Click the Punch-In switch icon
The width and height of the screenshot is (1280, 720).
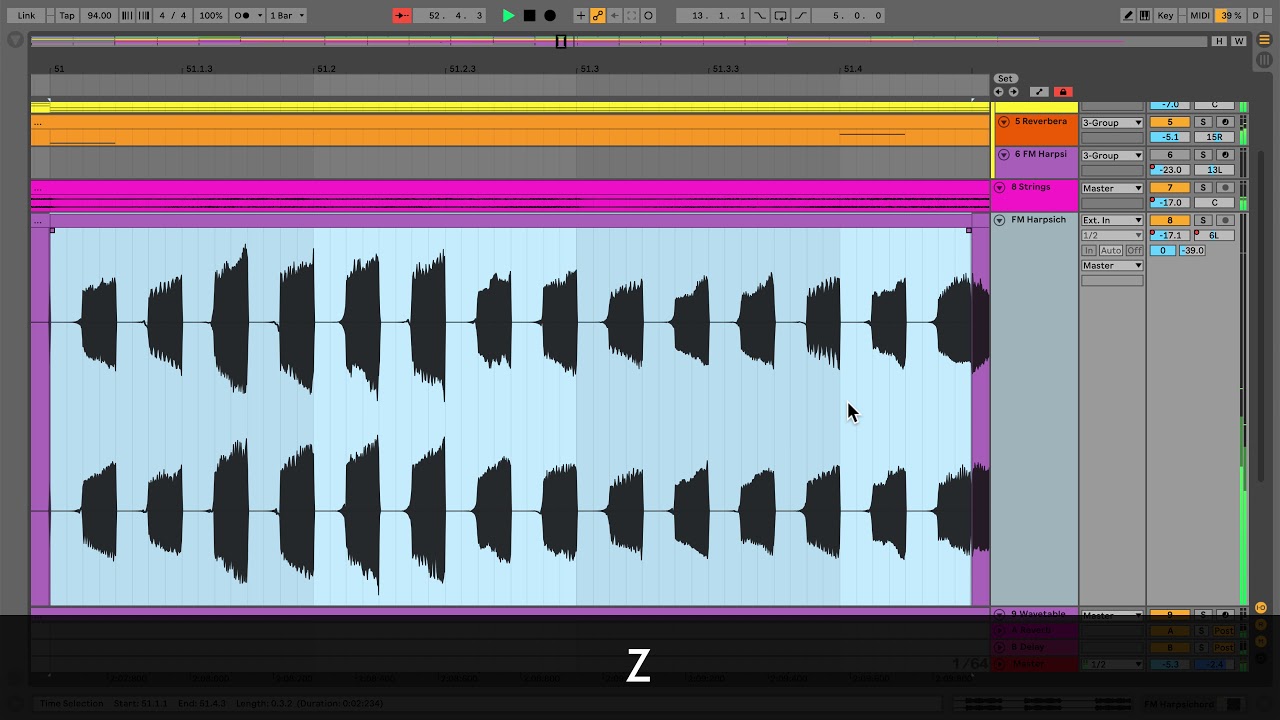pyautogui.click(x=761, y=15)
